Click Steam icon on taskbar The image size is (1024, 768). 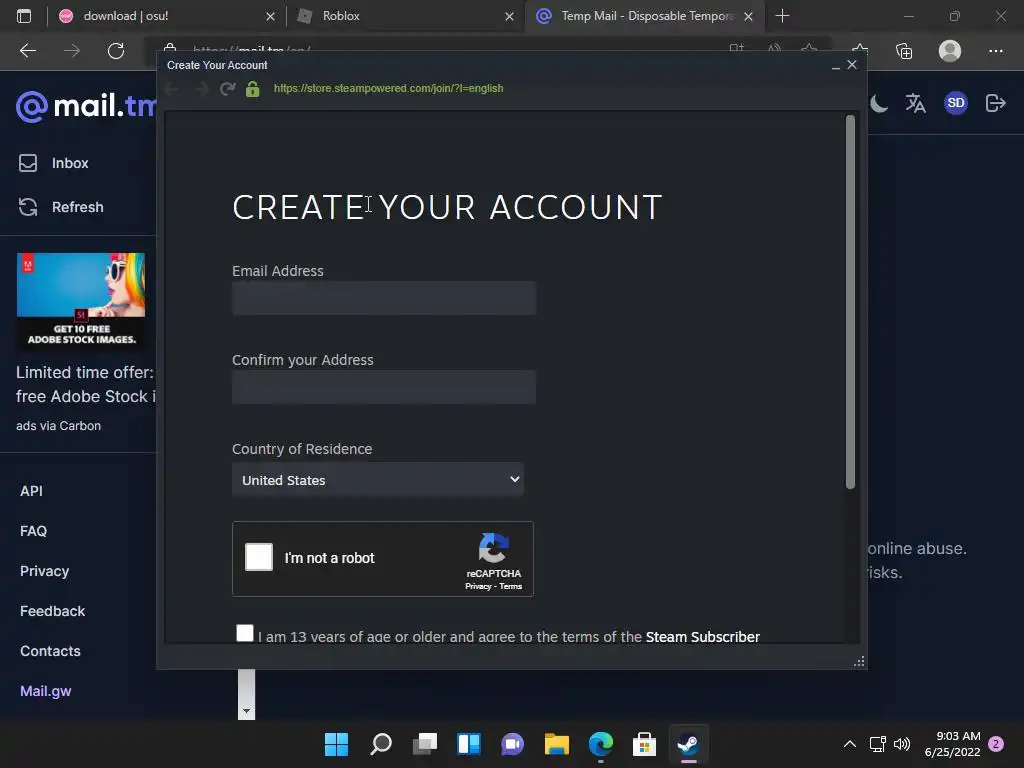(x=688, y=744)
